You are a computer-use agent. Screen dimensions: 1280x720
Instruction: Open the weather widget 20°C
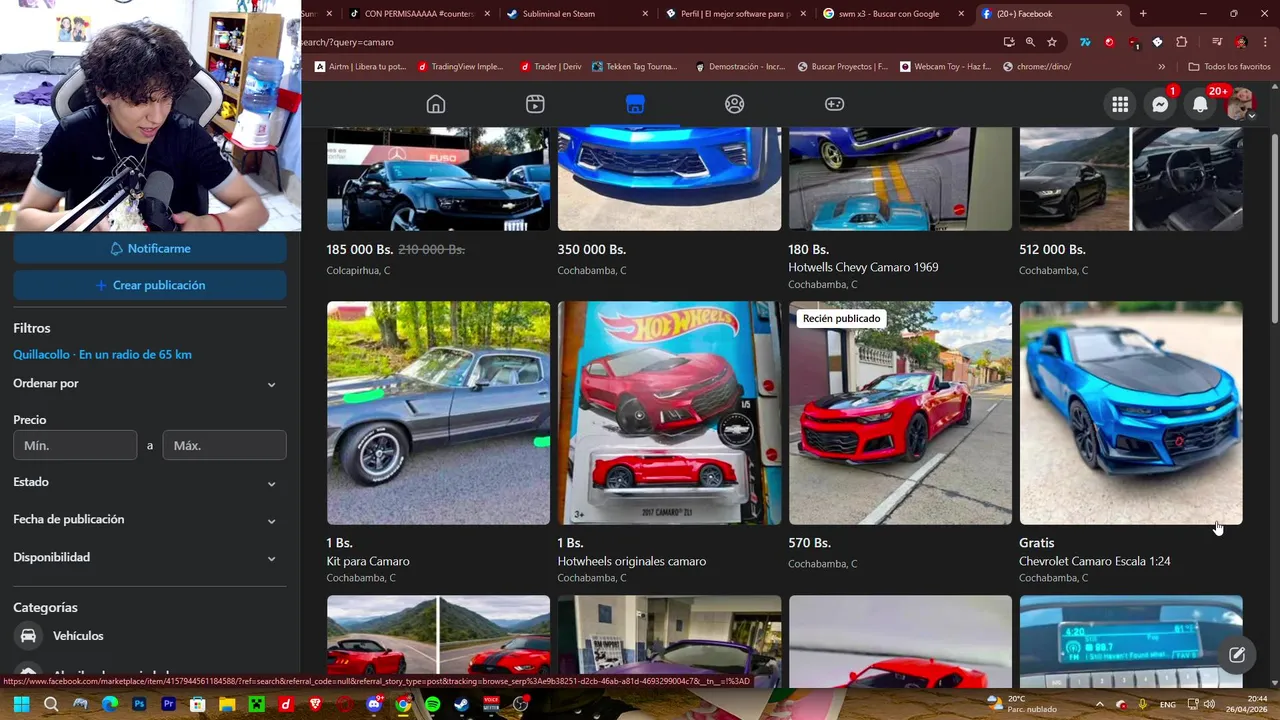(x=1022, y=704)
